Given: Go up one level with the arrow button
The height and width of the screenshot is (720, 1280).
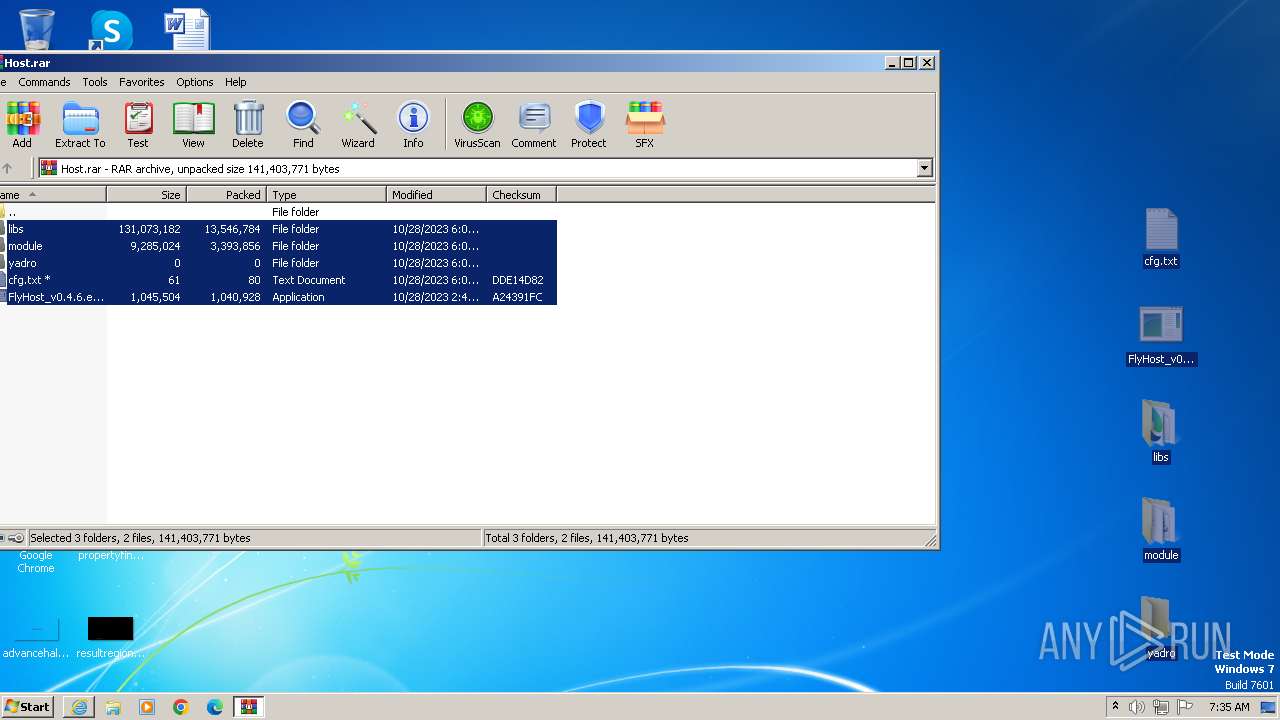Looking at the screenshot, I should (8, 169).
